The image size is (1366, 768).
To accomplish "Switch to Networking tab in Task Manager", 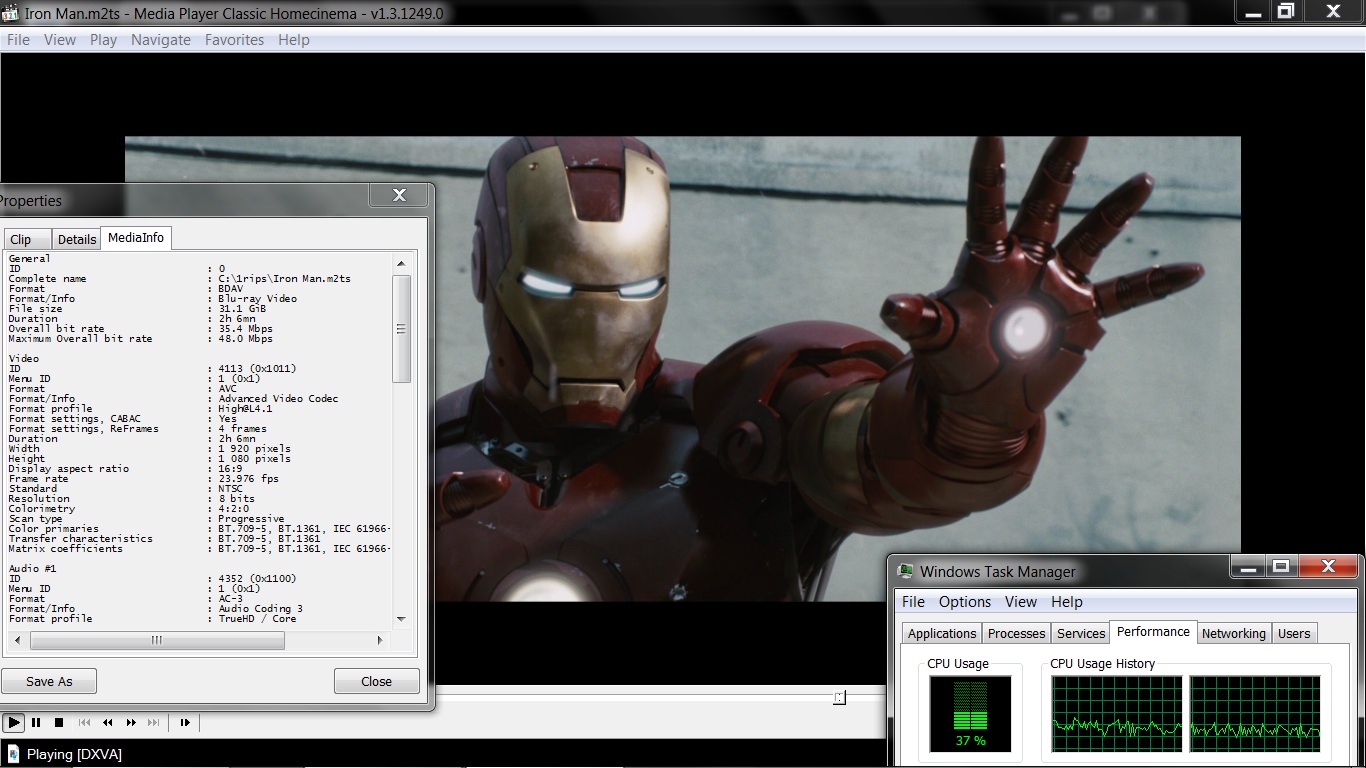I will 1233,633.
